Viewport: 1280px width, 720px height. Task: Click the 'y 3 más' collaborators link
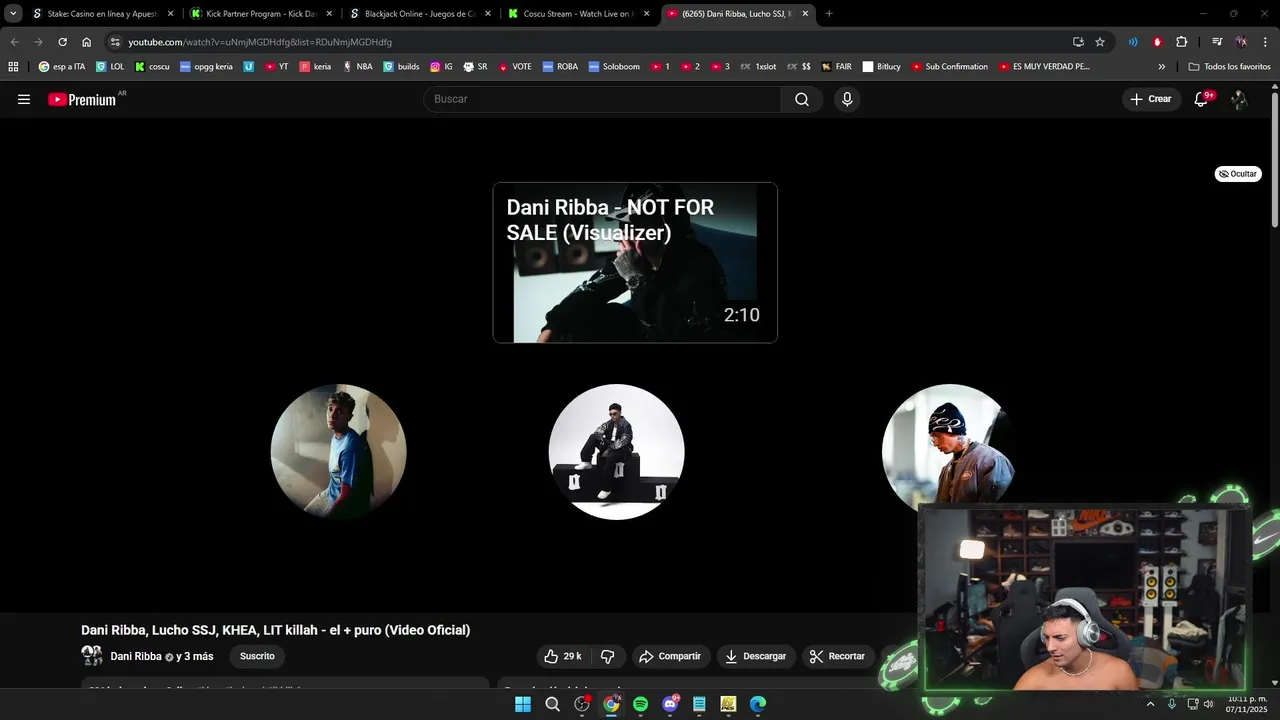tap(195, 657)
